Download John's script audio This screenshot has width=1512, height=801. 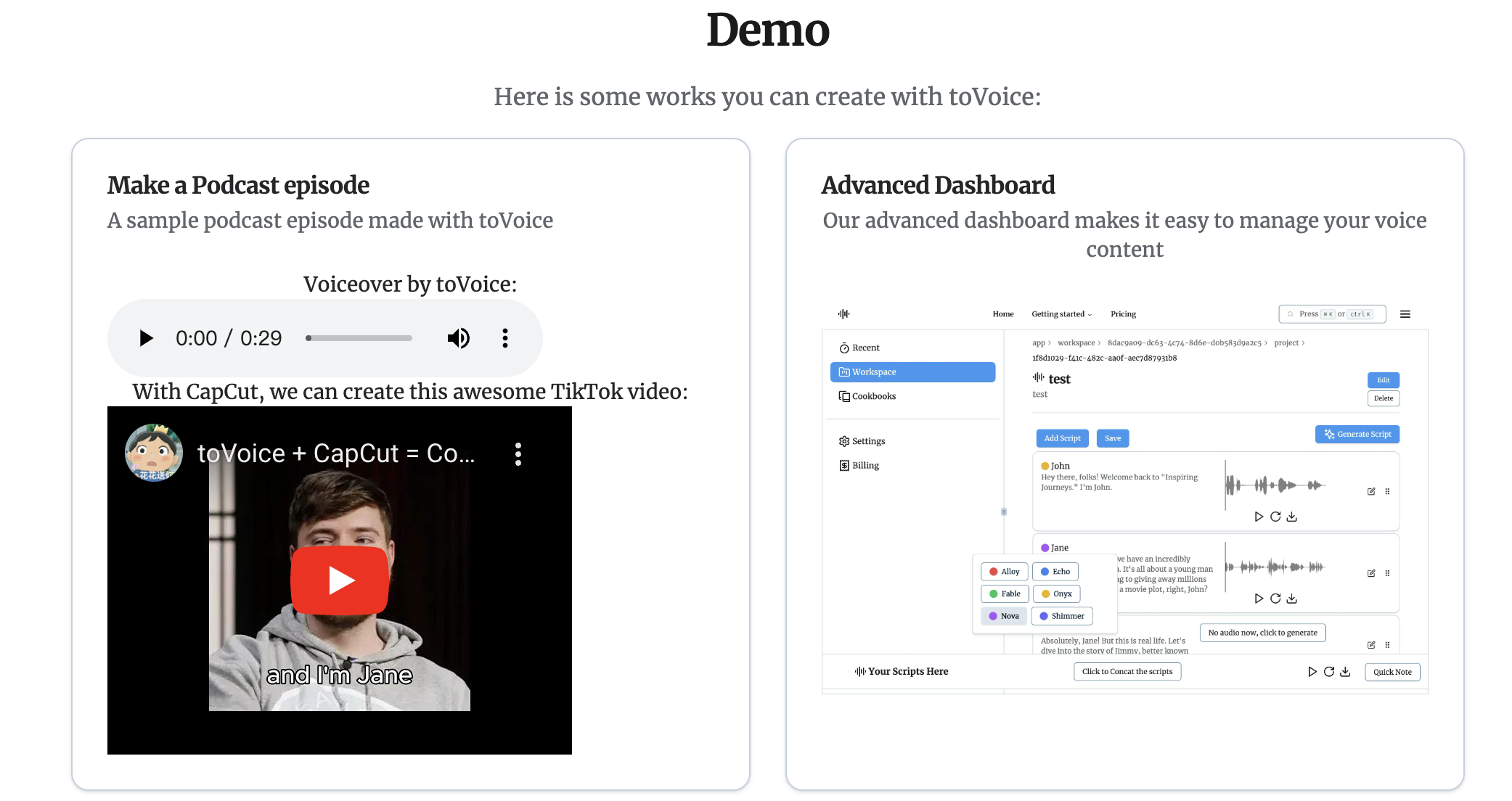(1291, 517)
